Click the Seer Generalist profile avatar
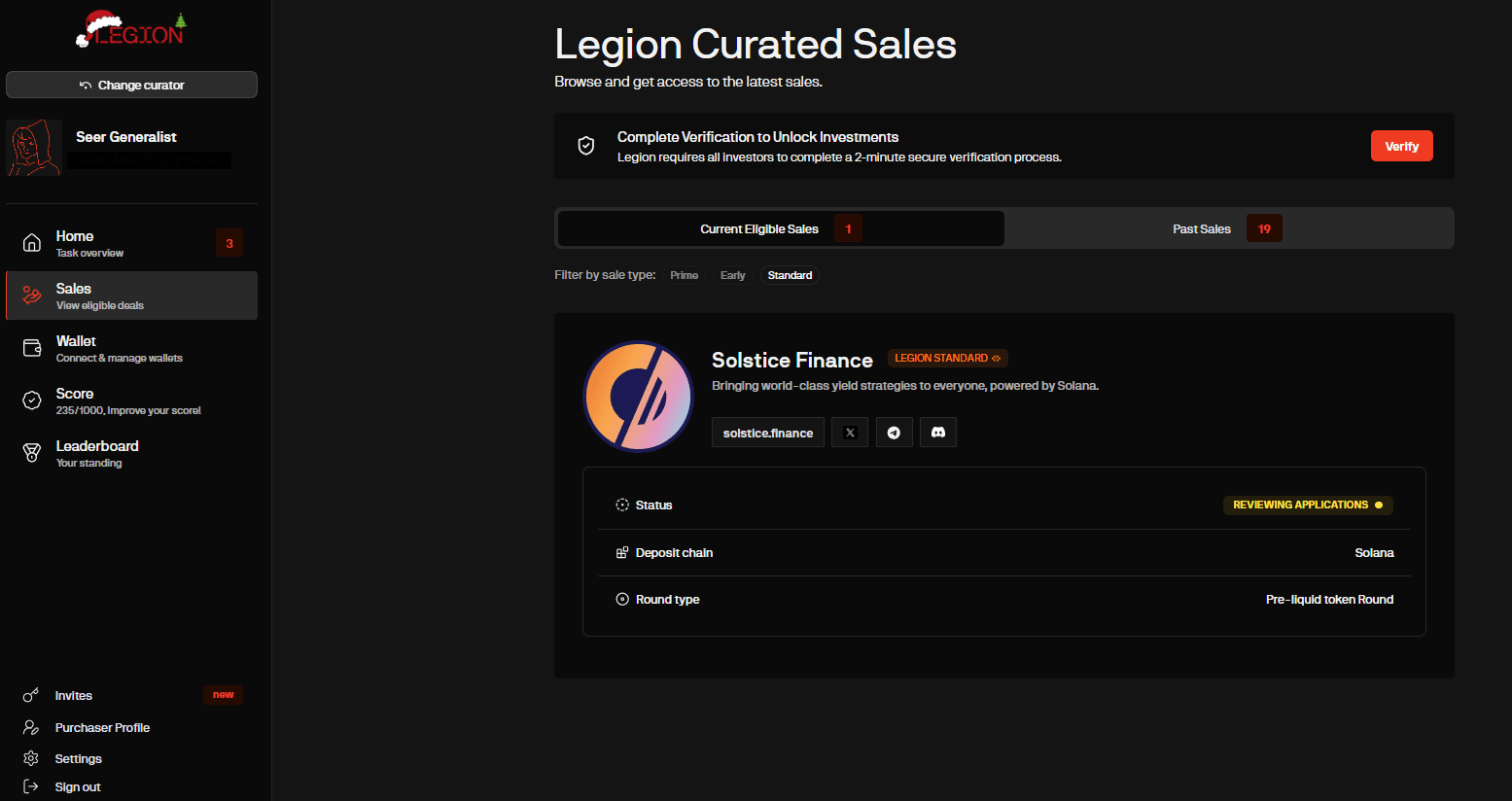This screenshot has height=801, width=1512. (x=34, y=147)
